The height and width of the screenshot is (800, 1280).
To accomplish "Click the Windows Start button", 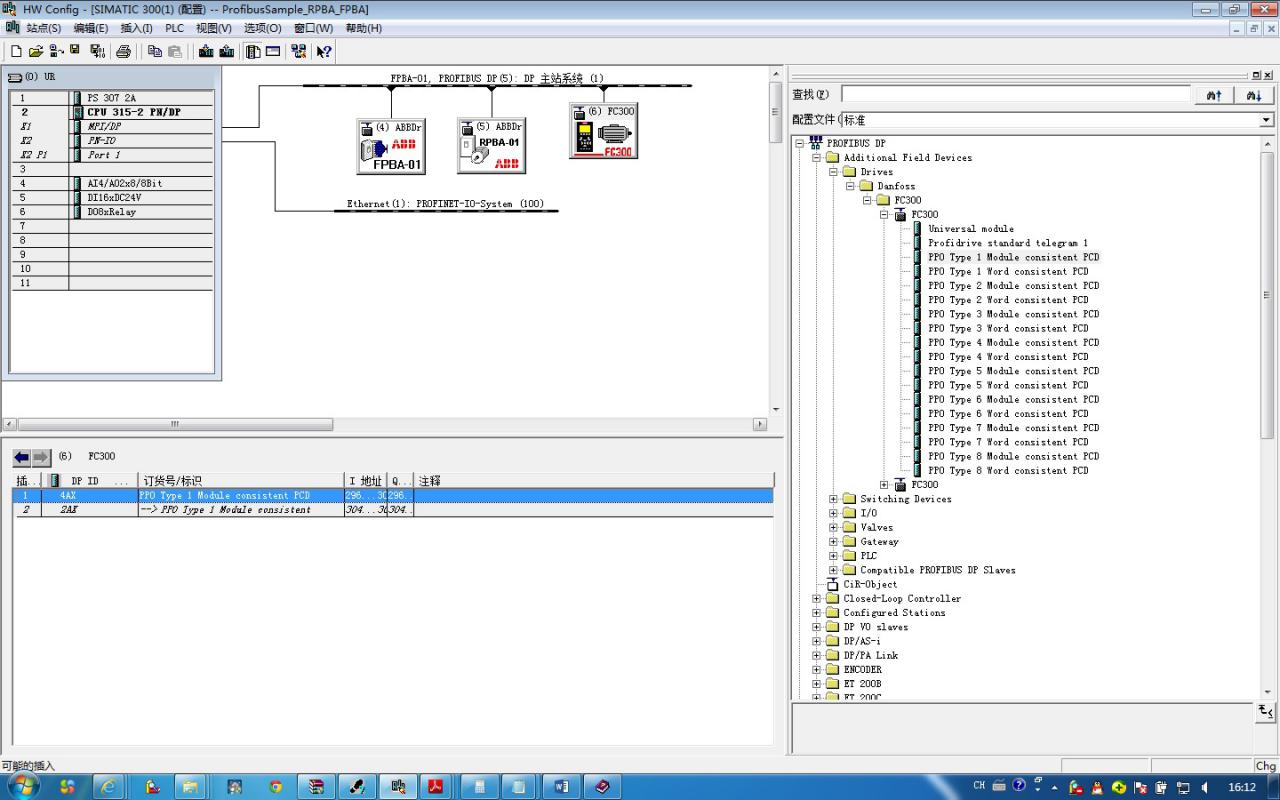I will [22, 786].
